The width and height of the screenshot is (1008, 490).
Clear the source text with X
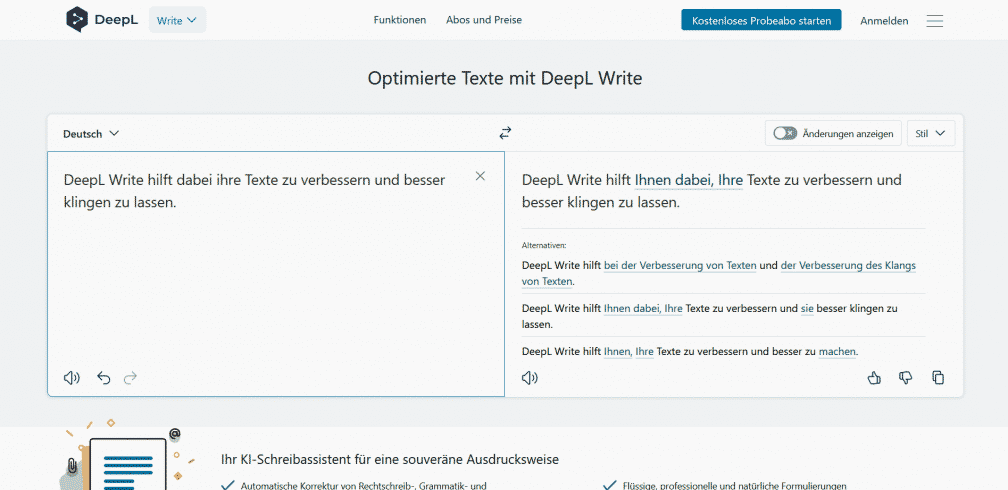[480, 176]
